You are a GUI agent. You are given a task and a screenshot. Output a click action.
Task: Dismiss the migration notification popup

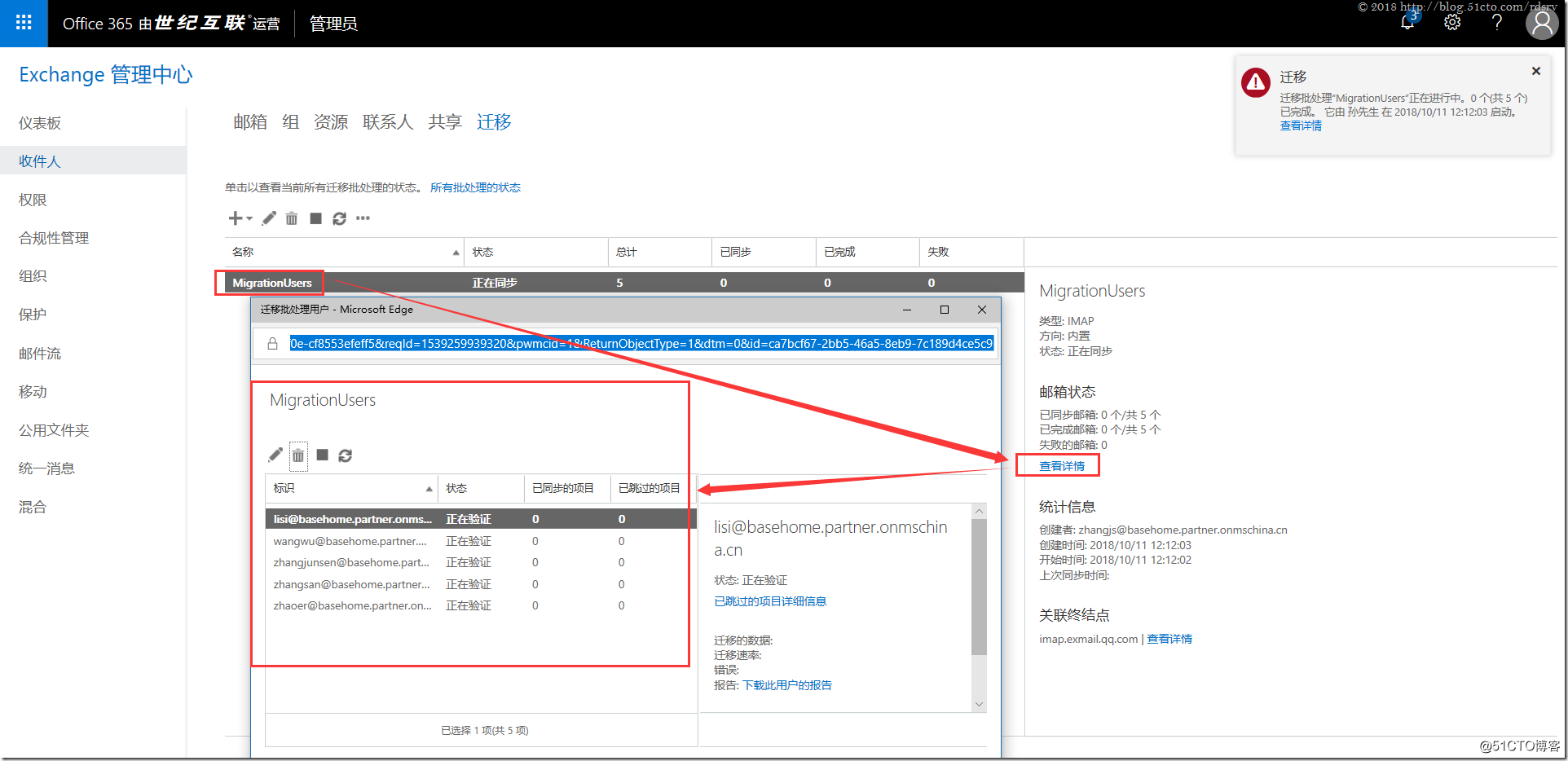pyautogui.click(x=1536, y=71)
